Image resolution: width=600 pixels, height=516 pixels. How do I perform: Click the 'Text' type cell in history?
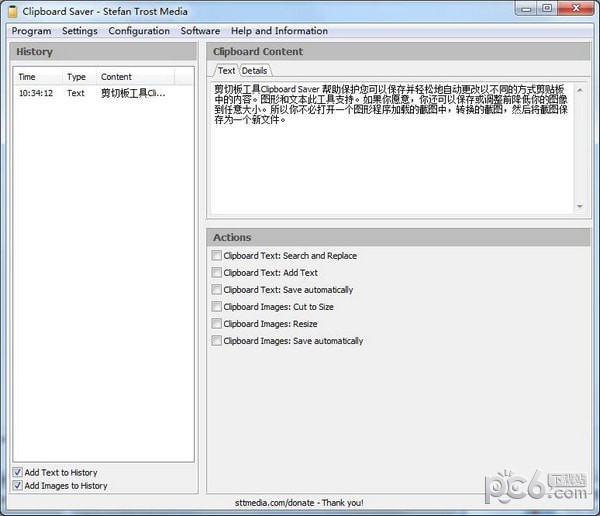coord(75,93)
